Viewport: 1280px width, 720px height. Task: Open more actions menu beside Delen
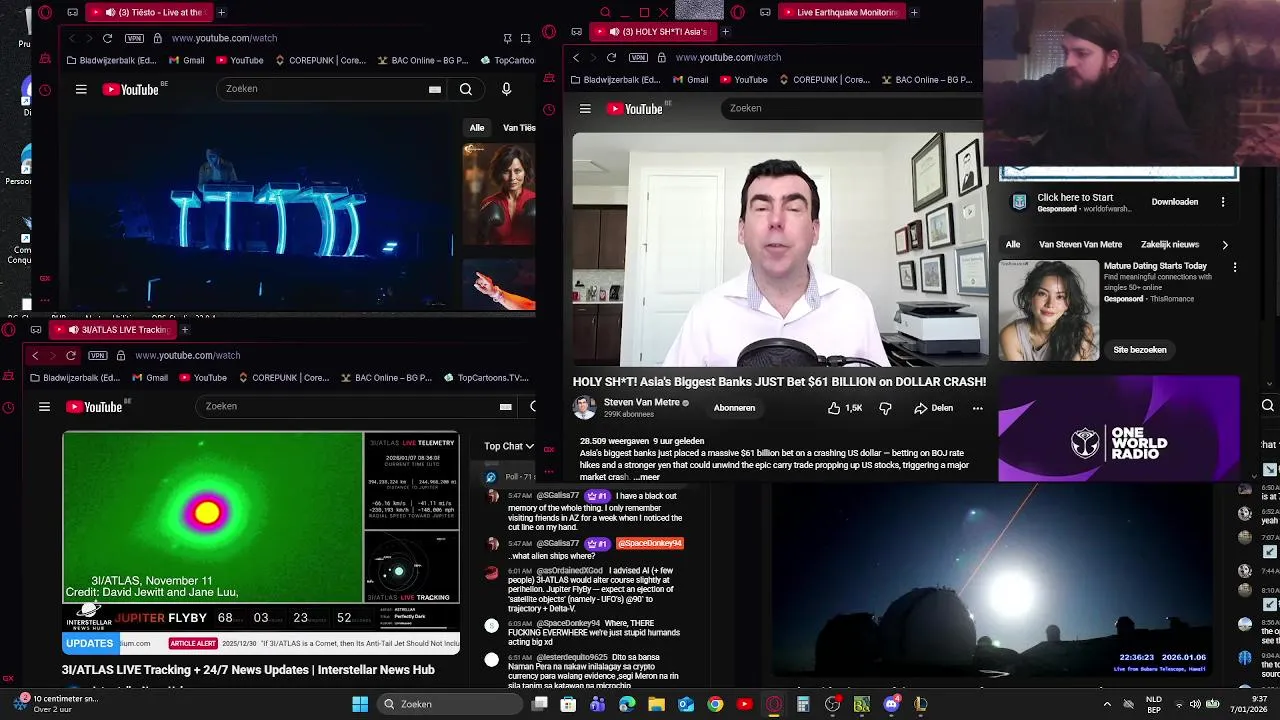(x=978, y=408)
